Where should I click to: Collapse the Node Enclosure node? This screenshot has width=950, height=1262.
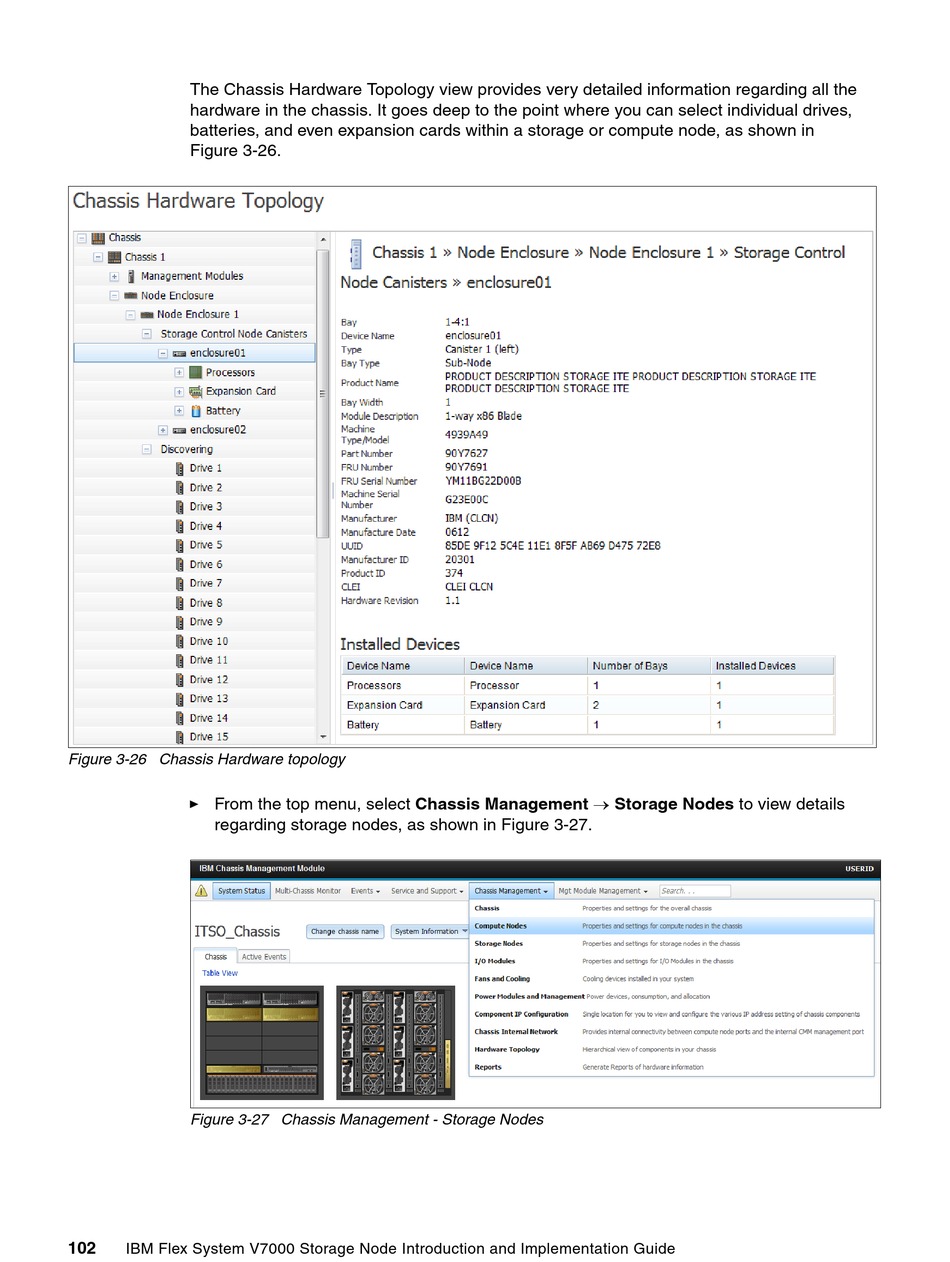click(114, 296)
